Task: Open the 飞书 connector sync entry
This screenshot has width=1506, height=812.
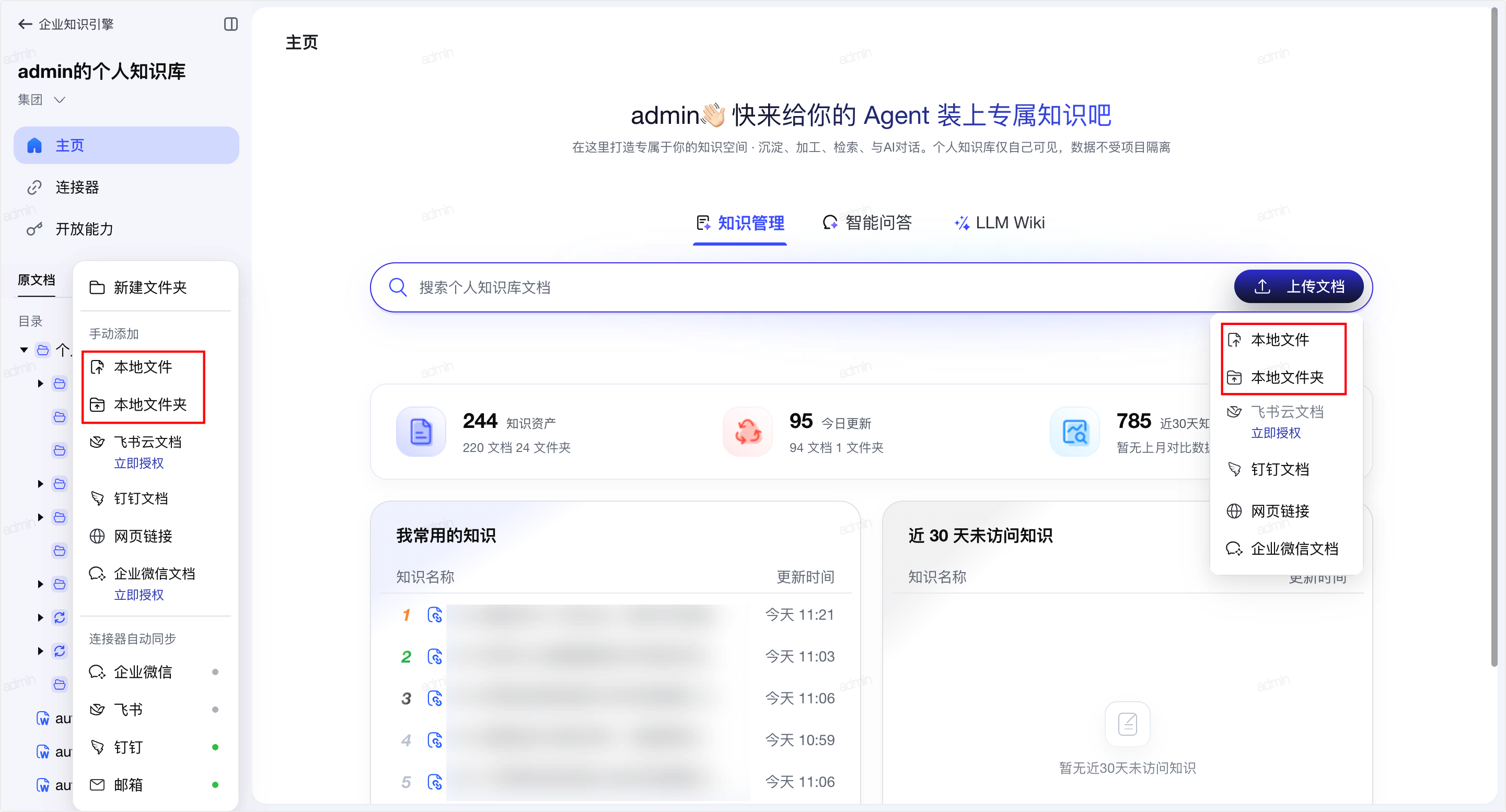Action: (155, 710)
